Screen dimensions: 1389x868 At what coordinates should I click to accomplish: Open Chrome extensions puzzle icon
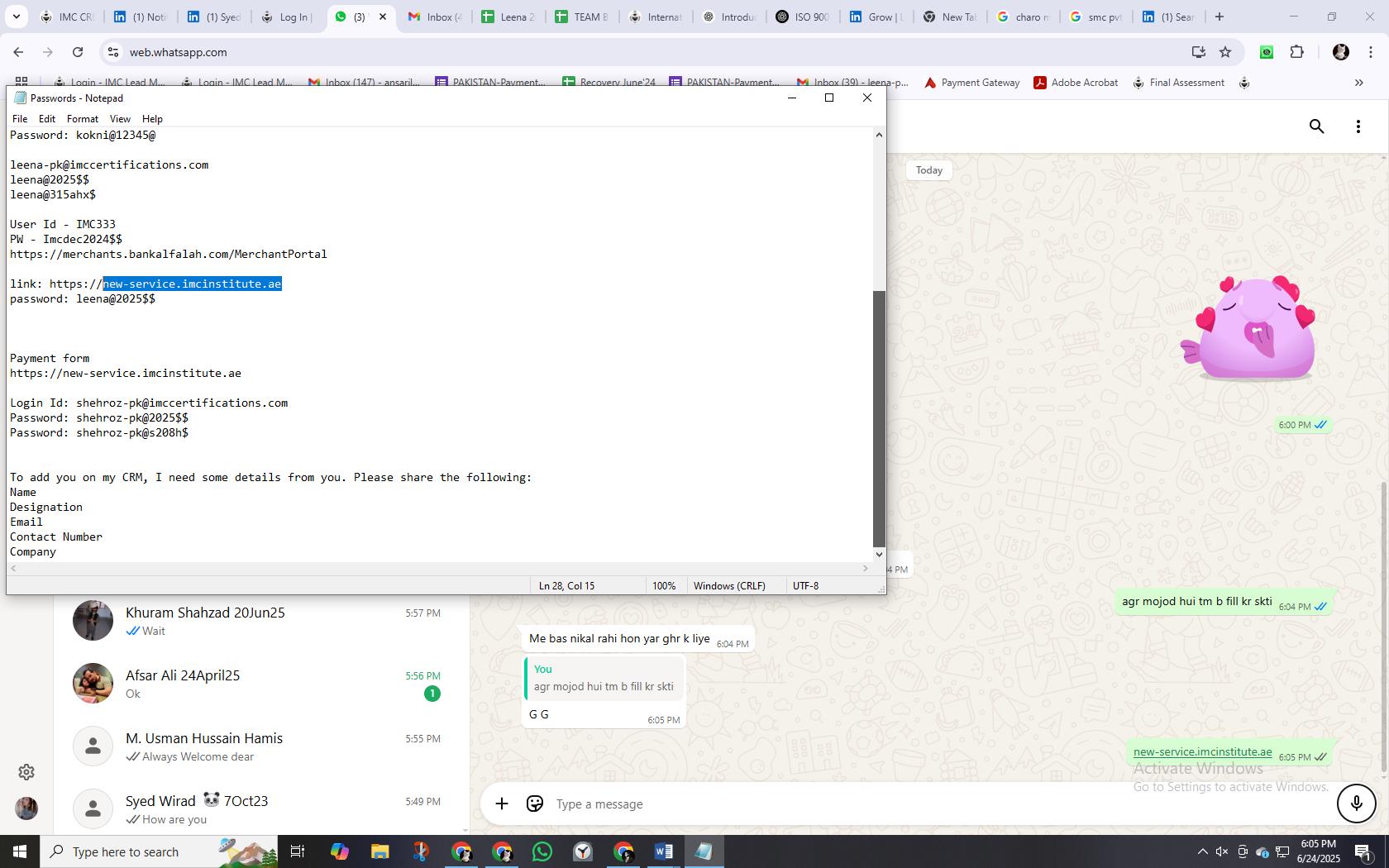point(1296,52)
